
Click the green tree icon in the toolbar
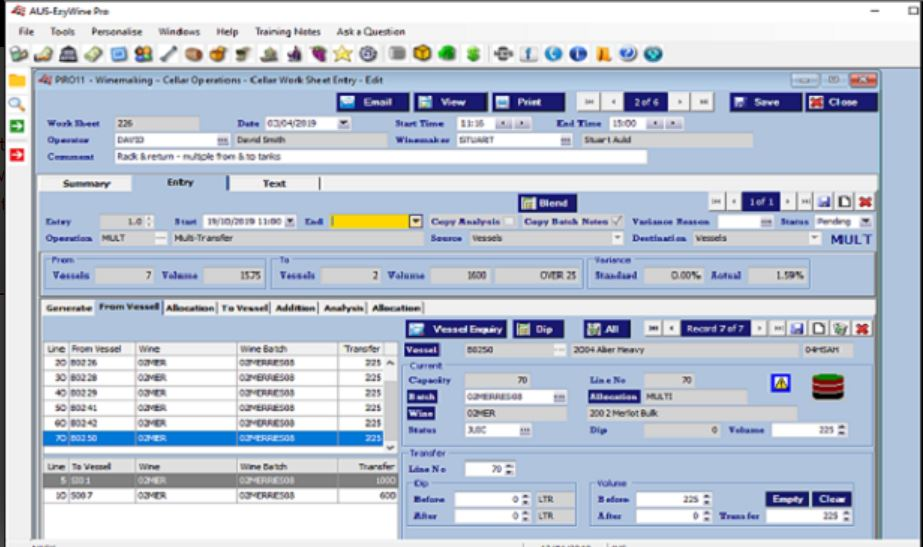click(447, 54)
